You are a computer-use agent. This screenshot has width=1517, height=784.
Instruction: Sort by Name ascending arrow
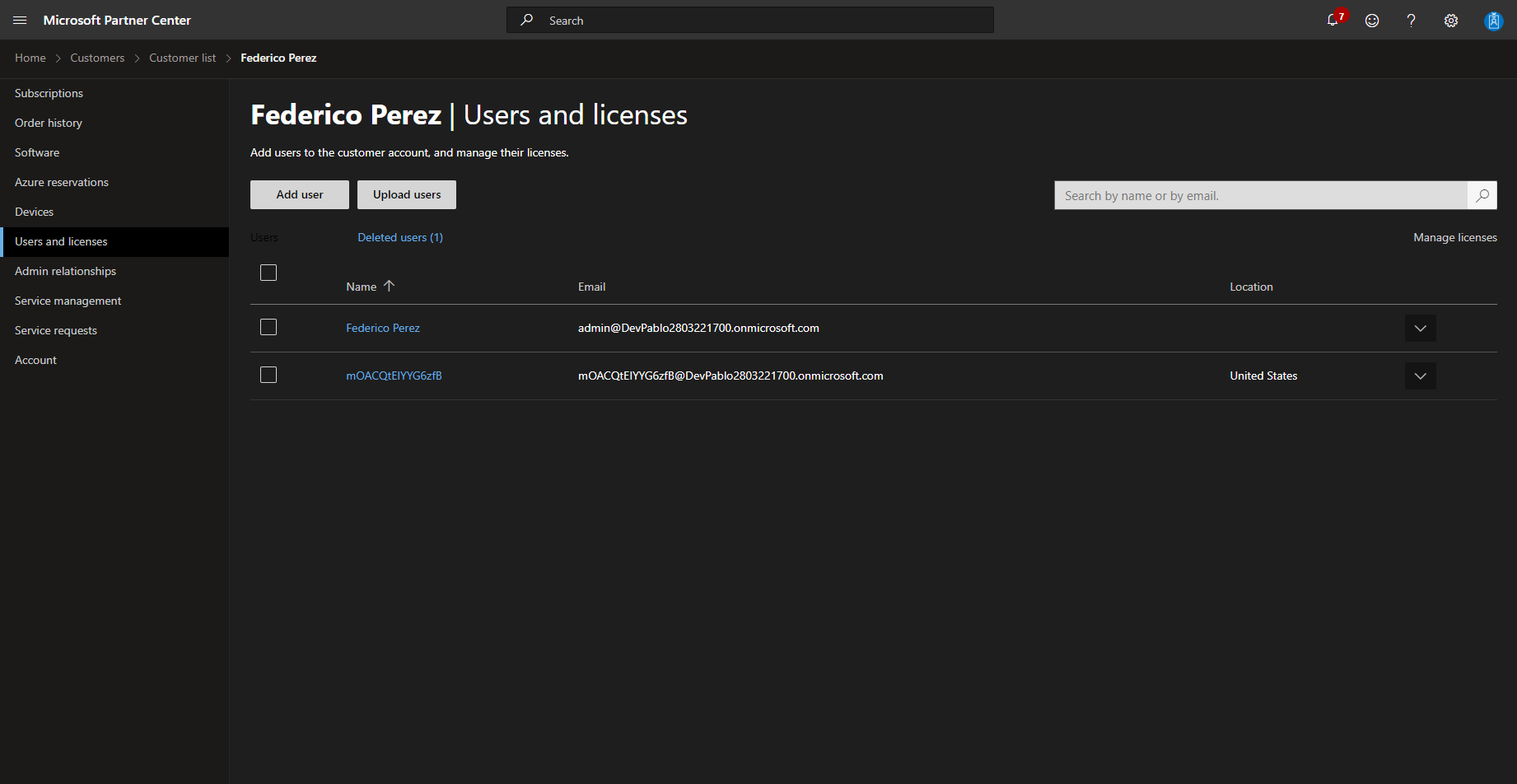(x=389, y=286)
